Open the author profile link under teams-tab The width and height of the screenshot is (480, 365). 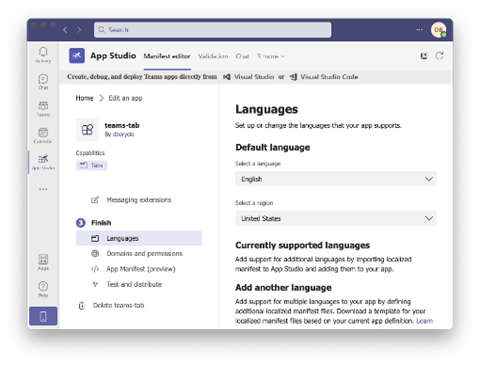(123, 134)
